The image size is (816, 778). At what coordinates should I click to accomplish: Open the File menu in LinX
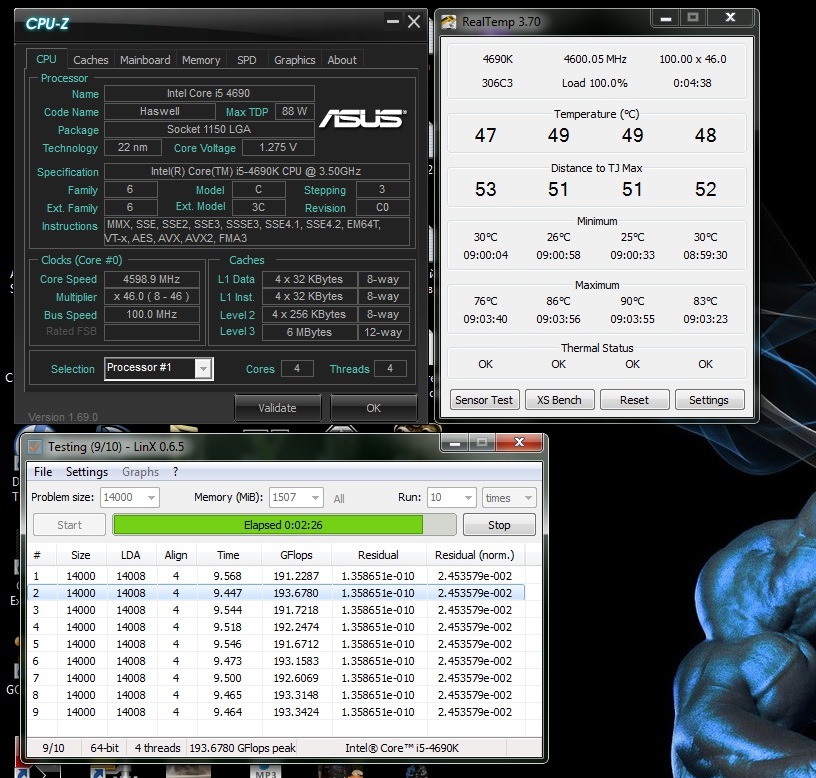point(43,471)
